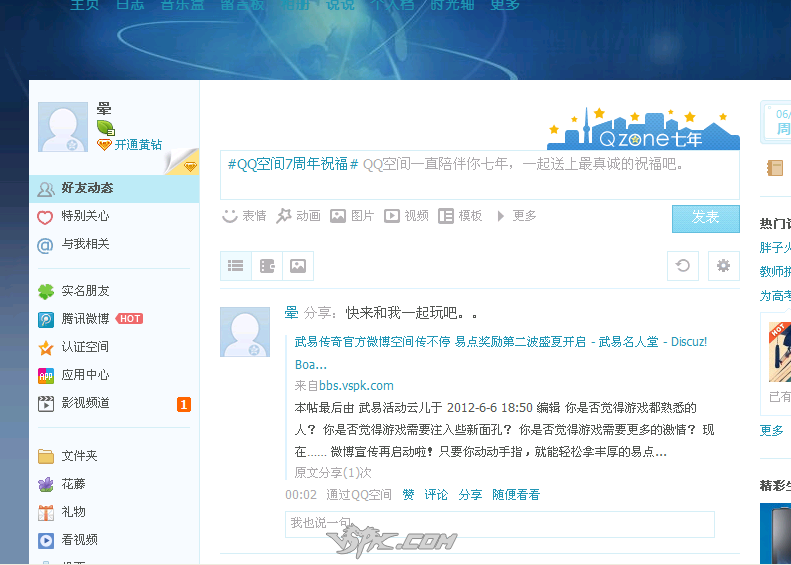Click 随便看看 link
The height and width of the screenshot is (565, 791).
516,495
